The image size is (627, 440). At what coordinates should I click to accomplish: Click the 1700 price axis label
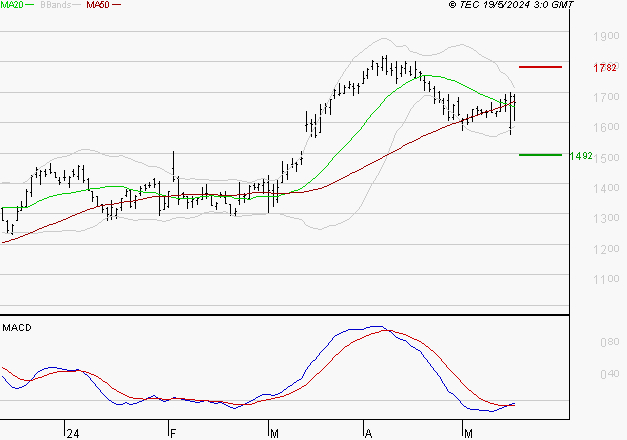pyautogui.click(x=606, y=97)
